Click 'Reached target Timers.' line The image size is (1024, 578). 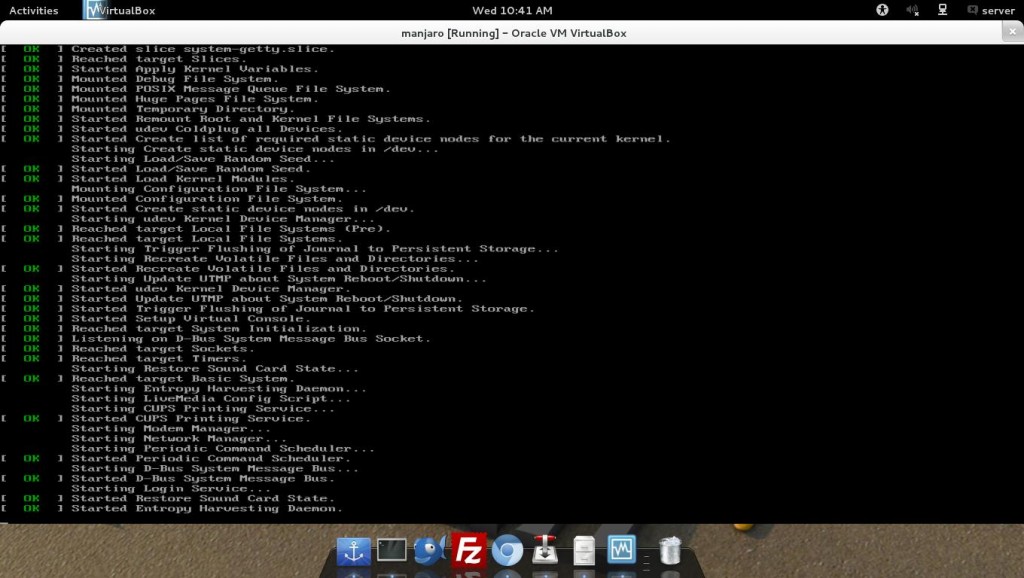click(x=159, y=359)
